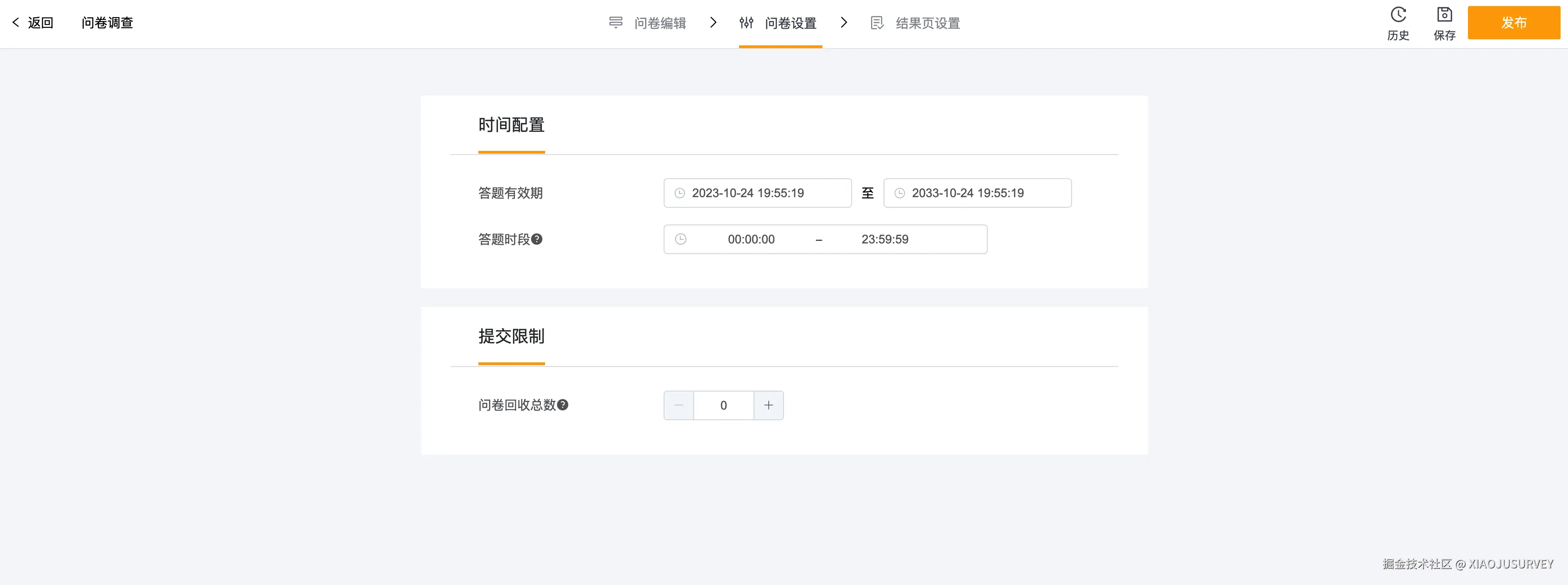This screenshot has width=1568, height=585.
Task: Open start time 00:00:00 picker
Action: (x=751, y=240)
